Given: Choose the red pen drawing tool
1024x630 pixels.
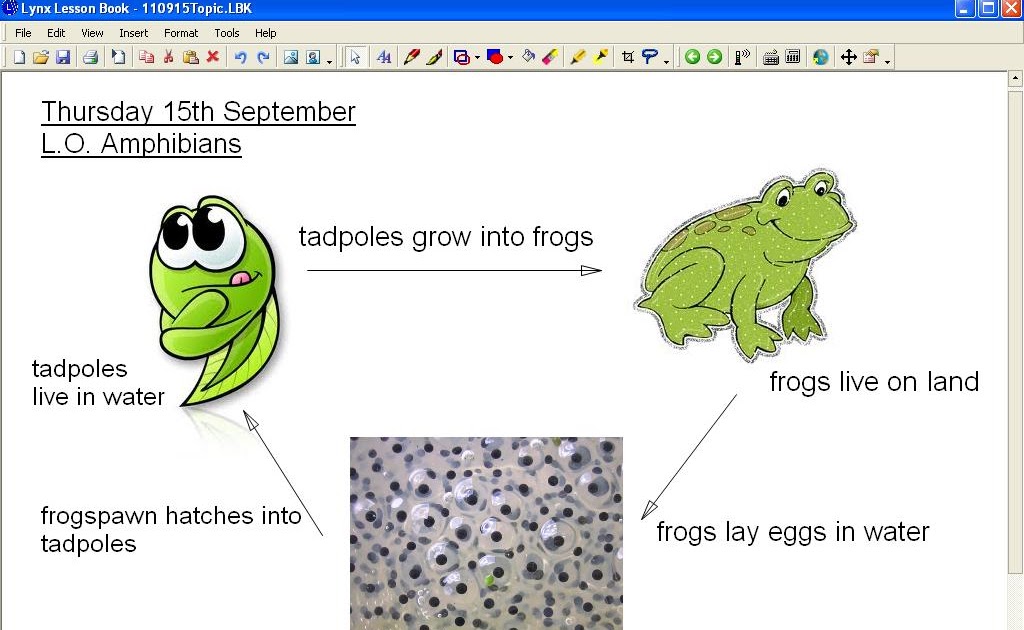Looking at the screenshot, I should tap(411, 57).
